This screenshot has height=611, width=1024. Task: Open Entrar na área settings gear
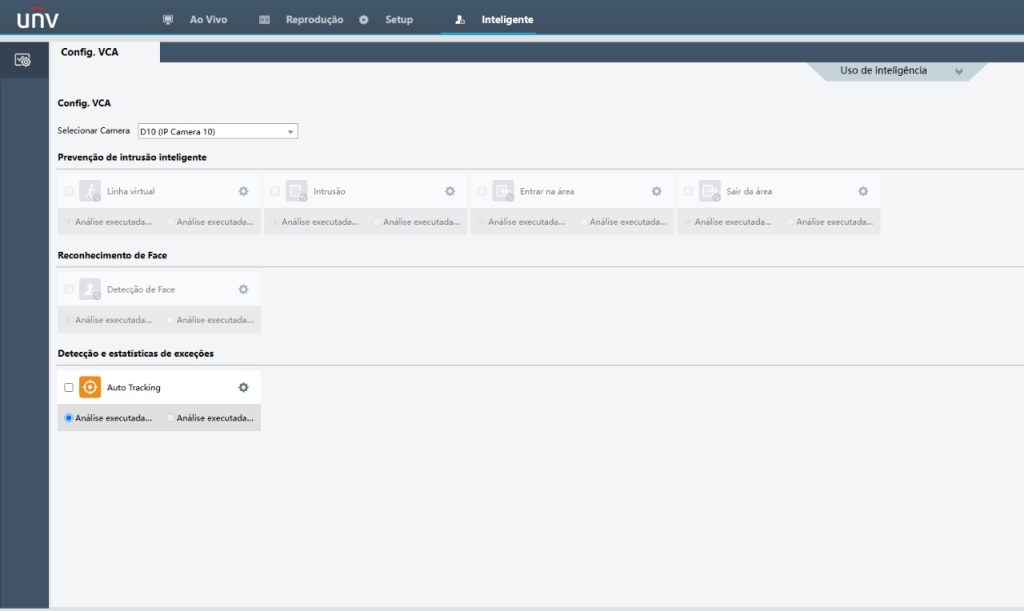[x=656, y=191]
